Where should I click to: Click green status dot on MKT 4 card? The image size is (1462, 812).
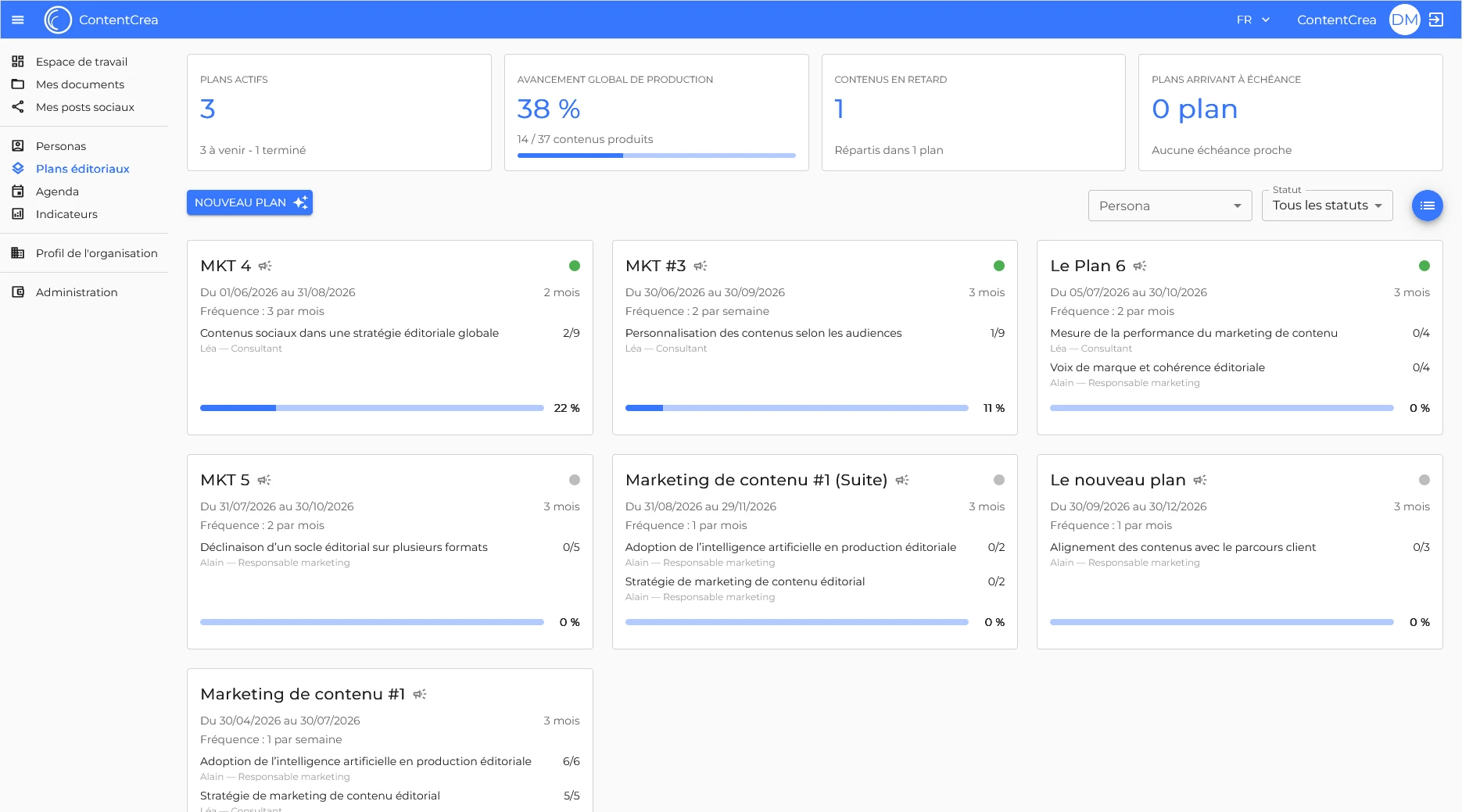(x=575, y=266)
